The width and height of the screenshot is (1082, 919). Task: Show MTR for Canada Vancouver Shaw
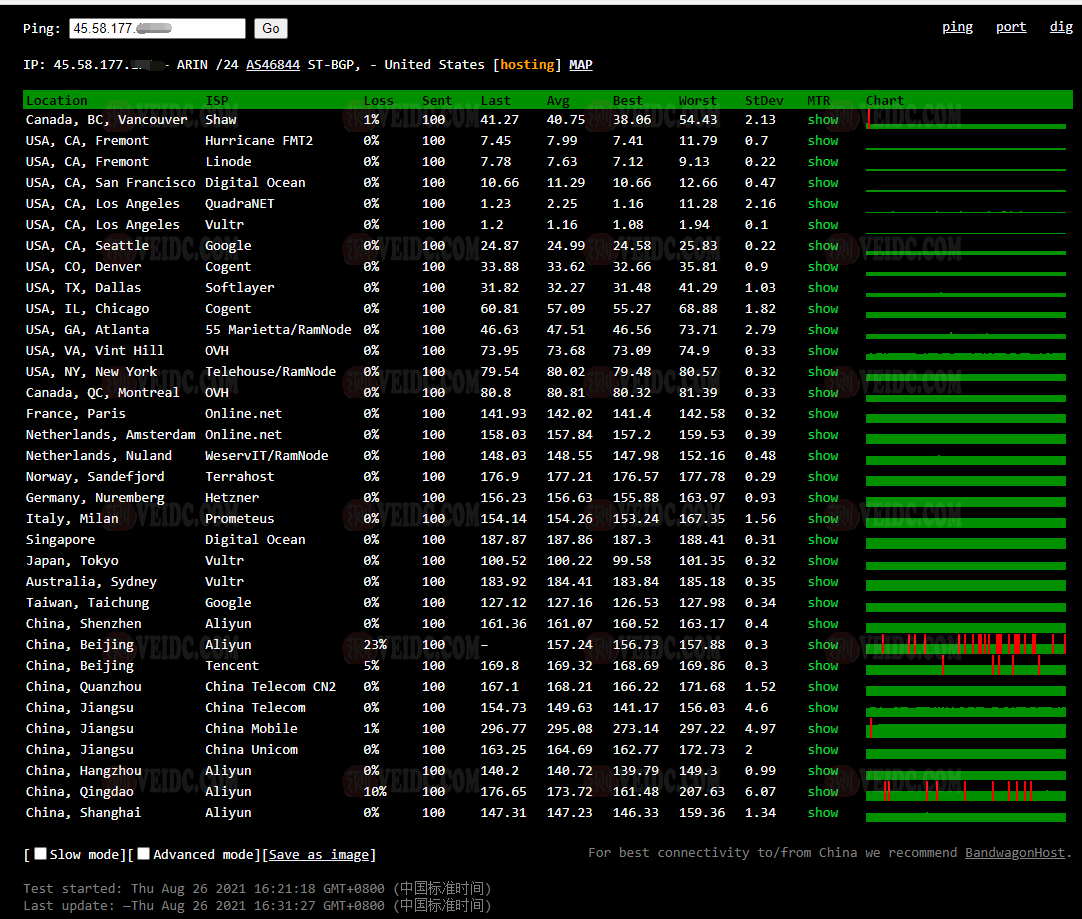pyautogui.click(x=823, y=120)
